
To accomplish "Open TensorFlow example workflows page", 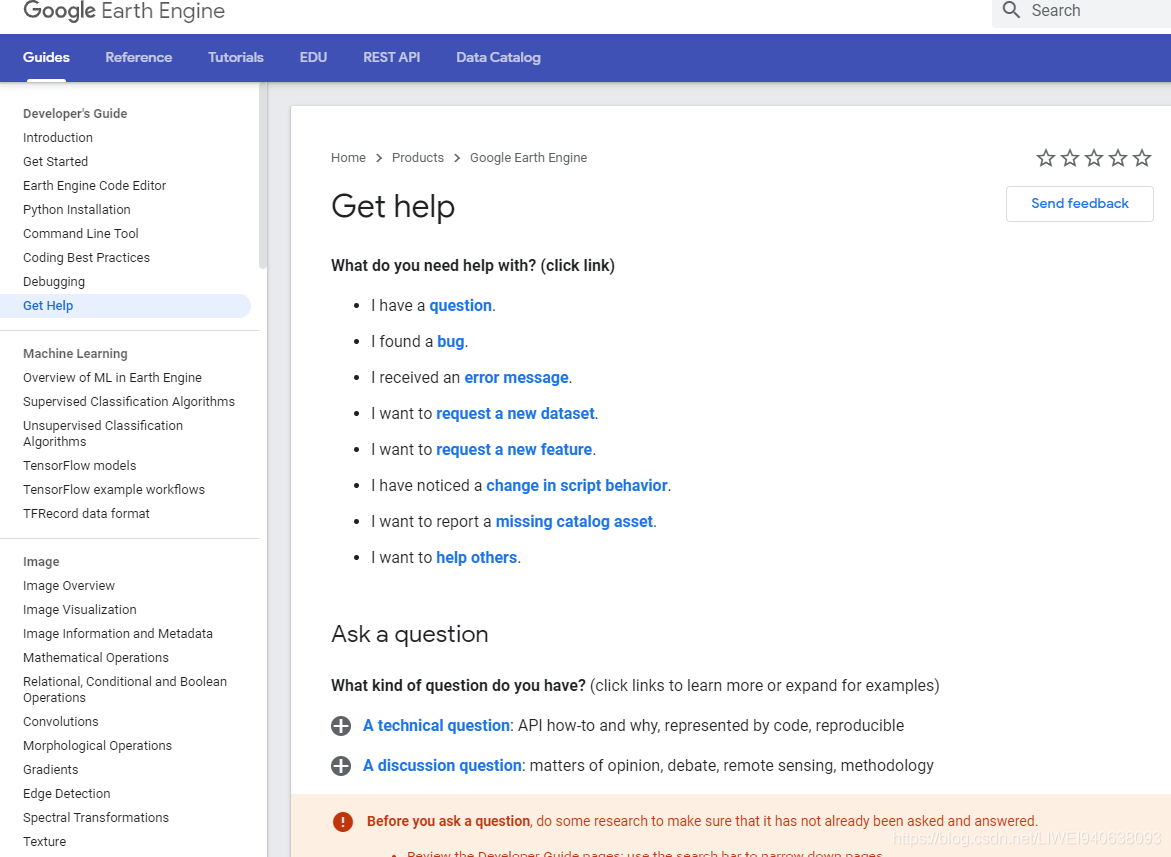I will pos(114,490).
